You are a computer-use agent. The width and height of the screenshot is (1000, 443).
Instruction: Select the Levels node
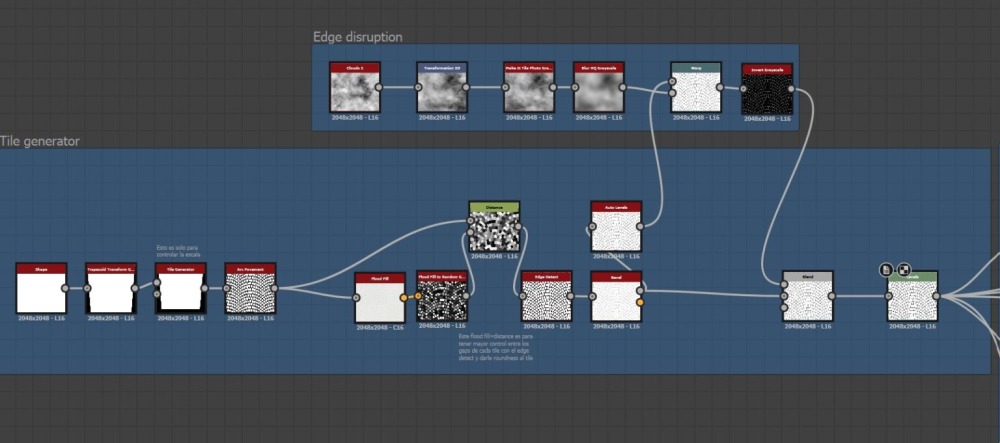(912, 296)
